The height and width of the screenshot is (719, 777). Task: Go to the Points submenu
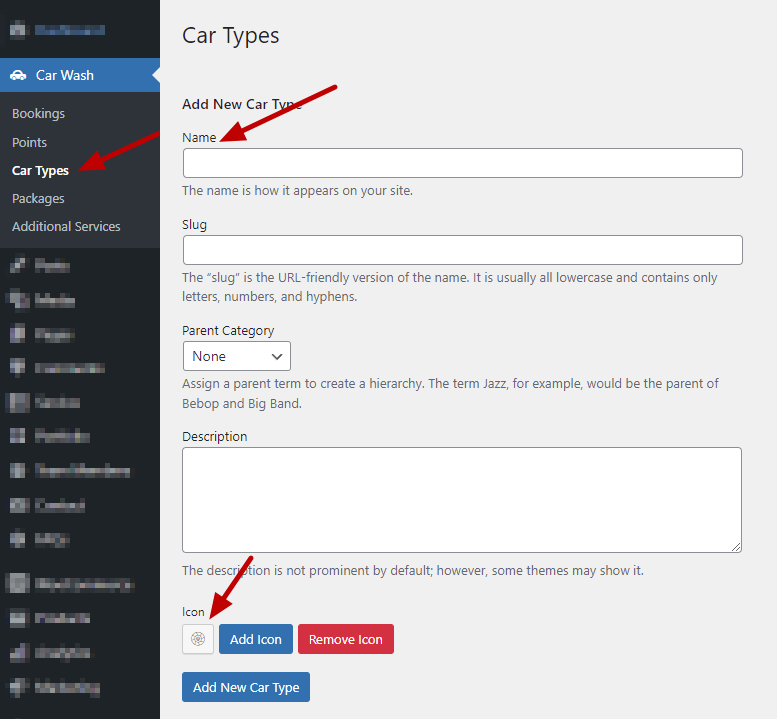click(29, 142)
